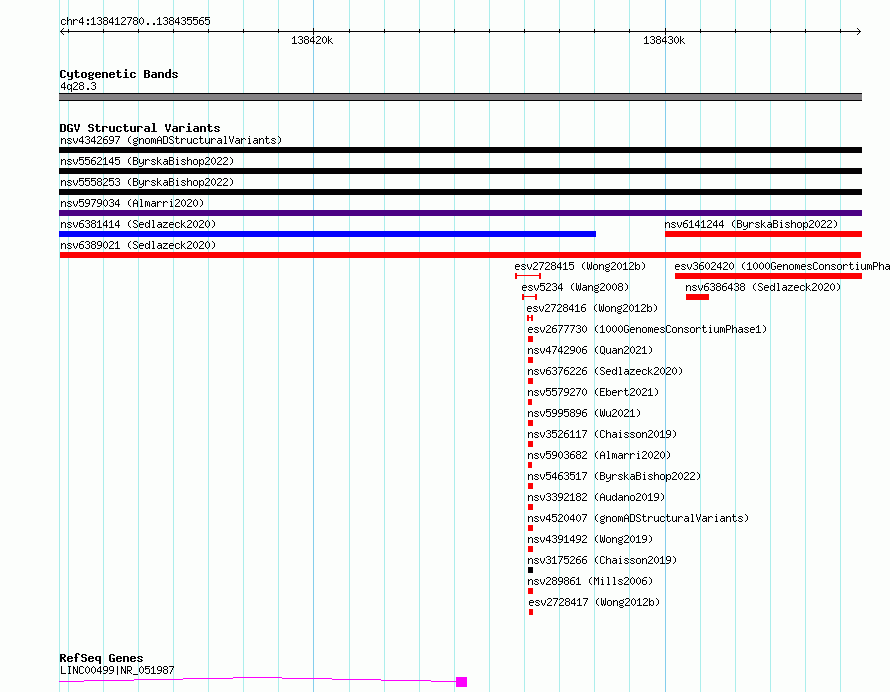Screen dimensions: 890x692
Task: Click nsv5463517 ByrskaBishop2022 label
Action: coord(614,476)
